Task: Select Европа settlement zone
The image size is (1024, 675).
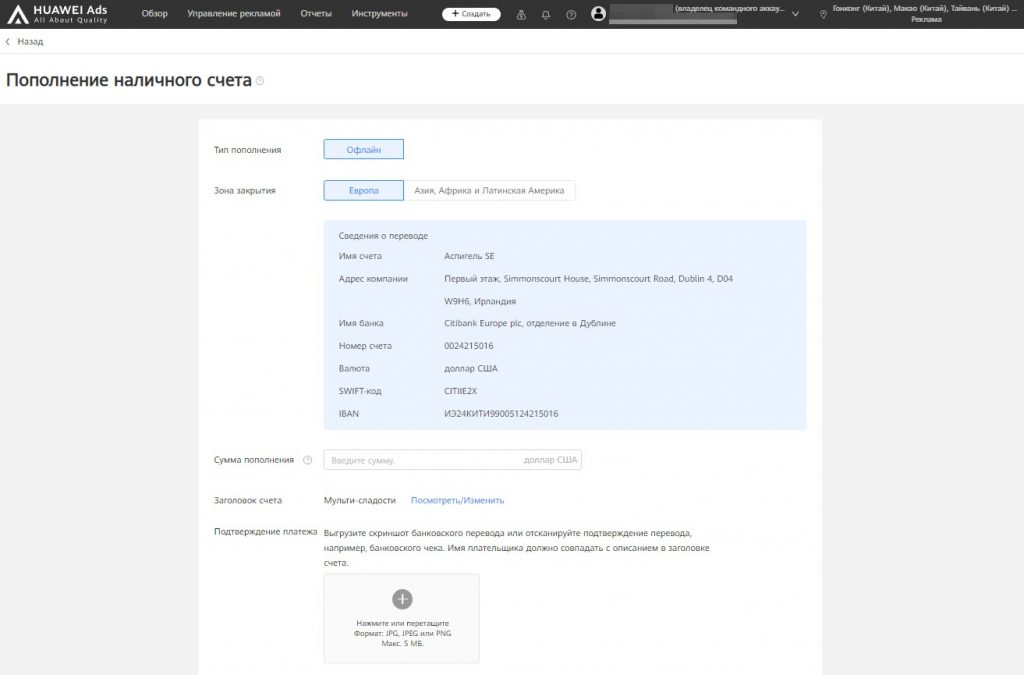Action: pos(363,190)
